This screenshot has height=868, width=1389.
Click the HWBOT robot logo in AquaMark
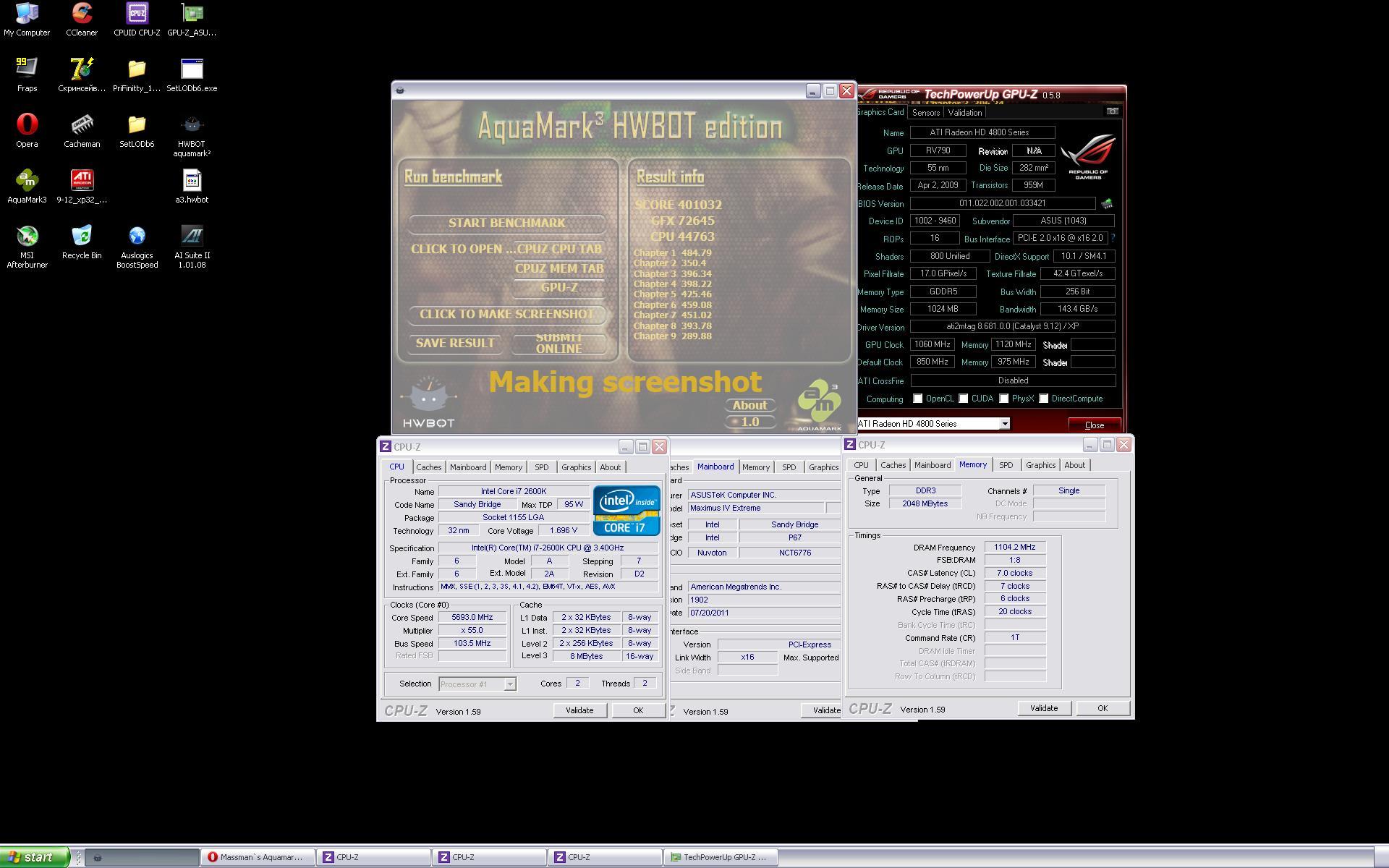(429, 402)
